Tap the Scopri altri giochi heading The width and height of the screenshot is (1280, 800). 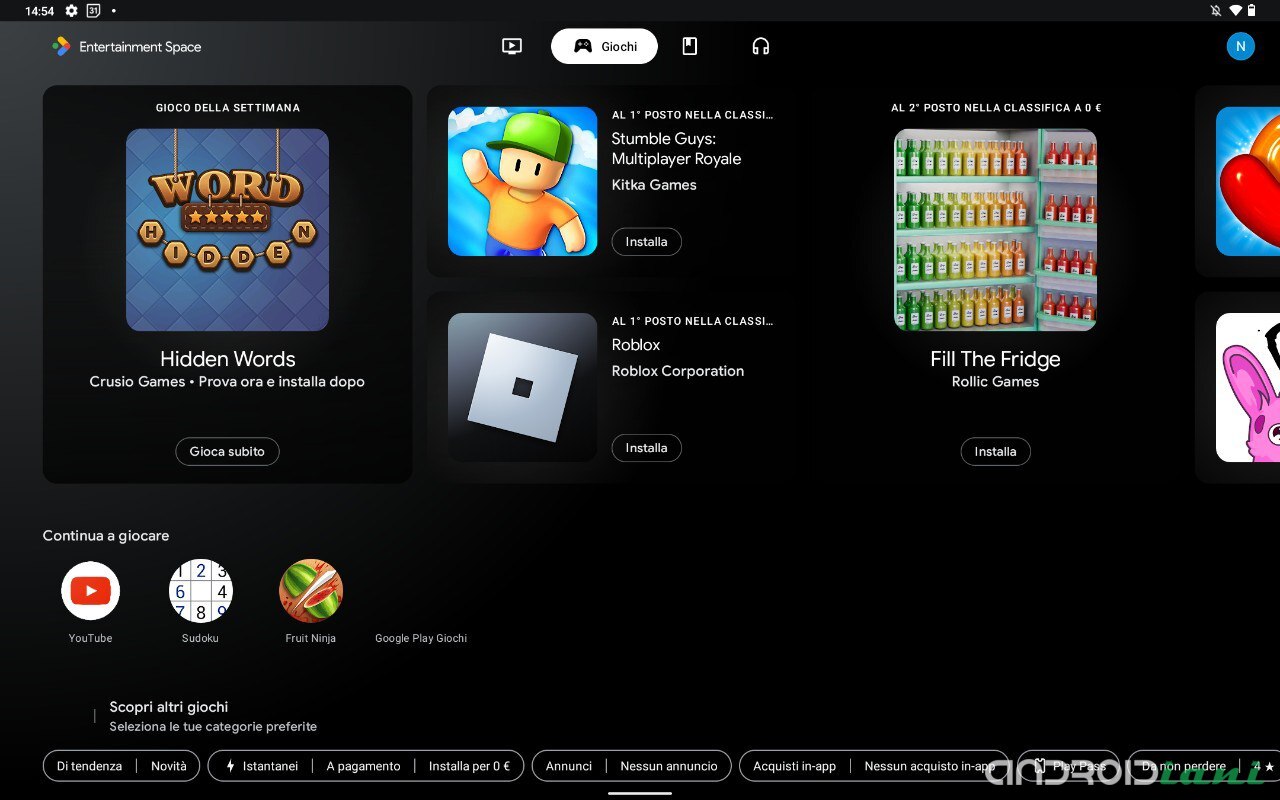tap(169, 707)
